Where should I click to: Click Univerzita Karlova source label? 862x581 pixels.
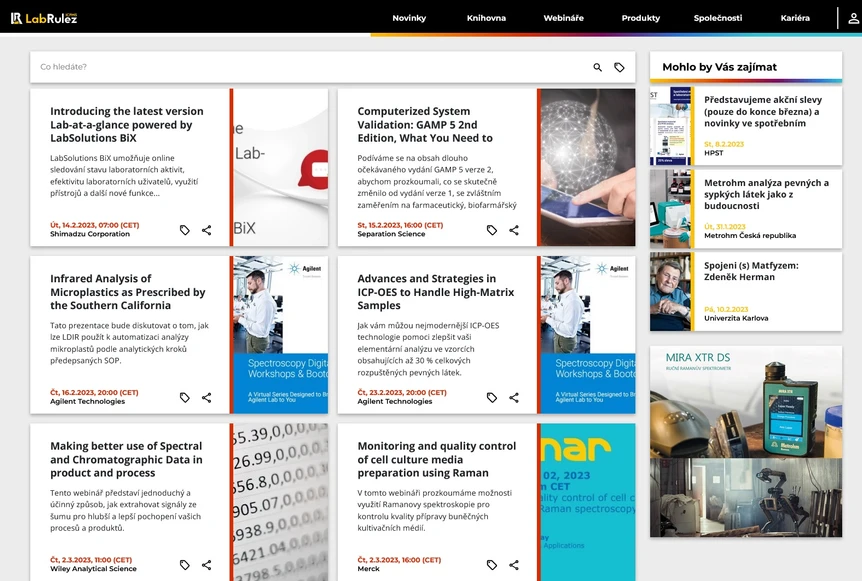coord(736,318)
